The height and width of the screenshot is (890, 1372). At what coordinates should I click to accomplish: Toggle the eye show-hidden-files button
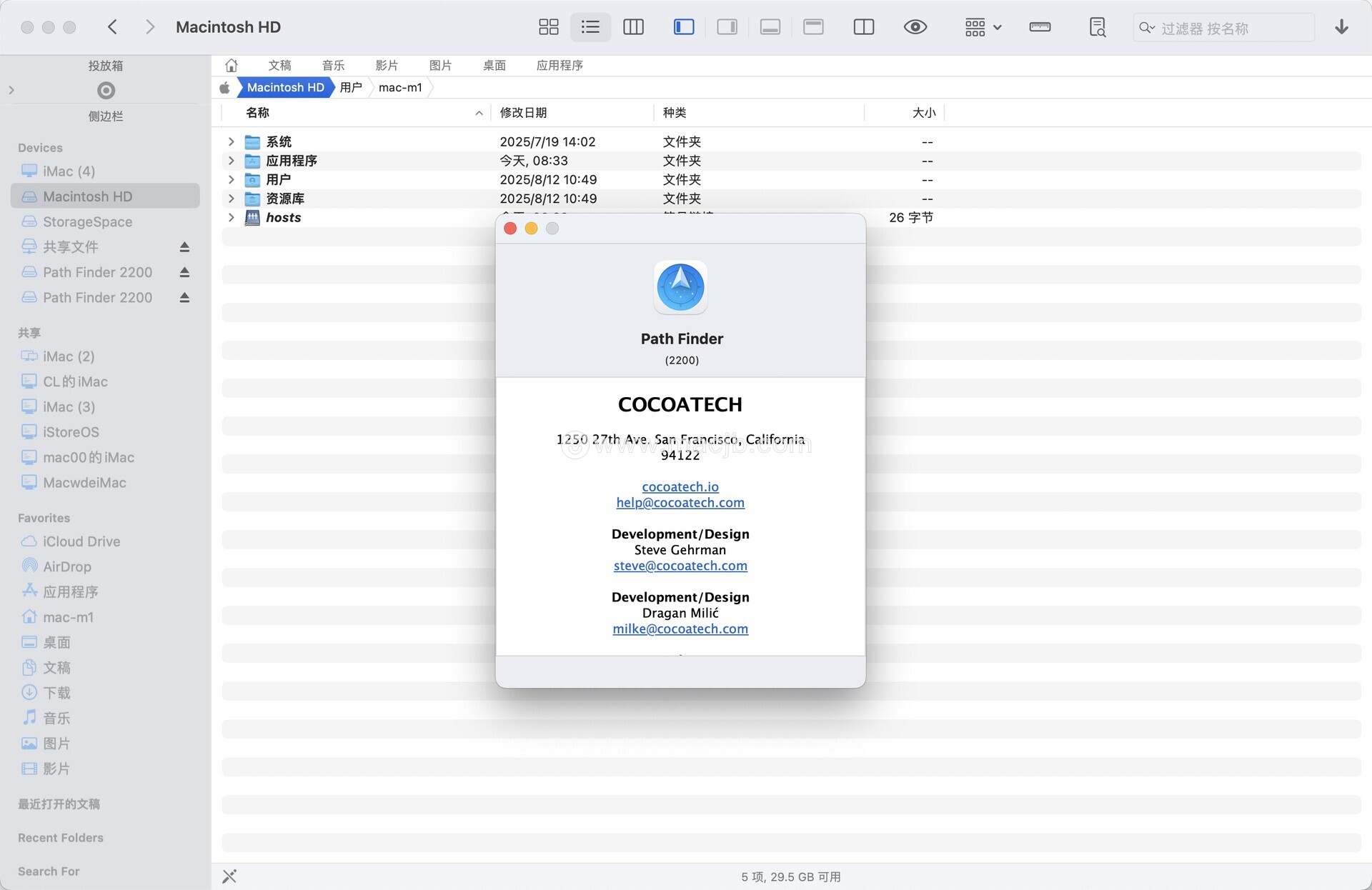tap(915, 27)
